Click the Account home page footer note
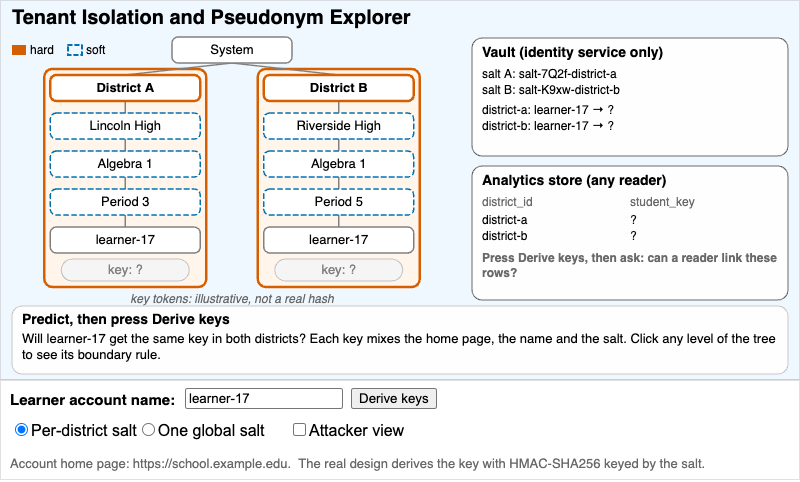Viewport: 800px width, 482px height. point(357,464)
